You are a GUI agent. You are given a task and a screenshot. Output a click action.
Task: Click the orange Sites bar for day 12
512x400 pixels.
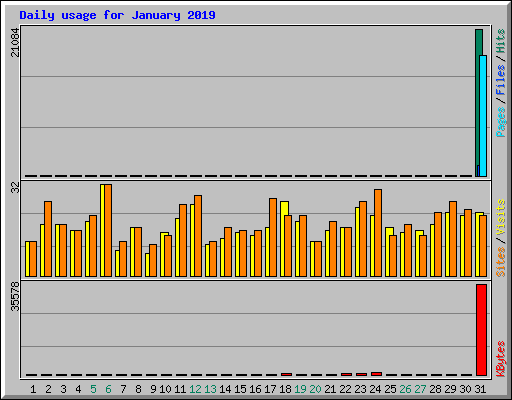click(x=198, y=236)
